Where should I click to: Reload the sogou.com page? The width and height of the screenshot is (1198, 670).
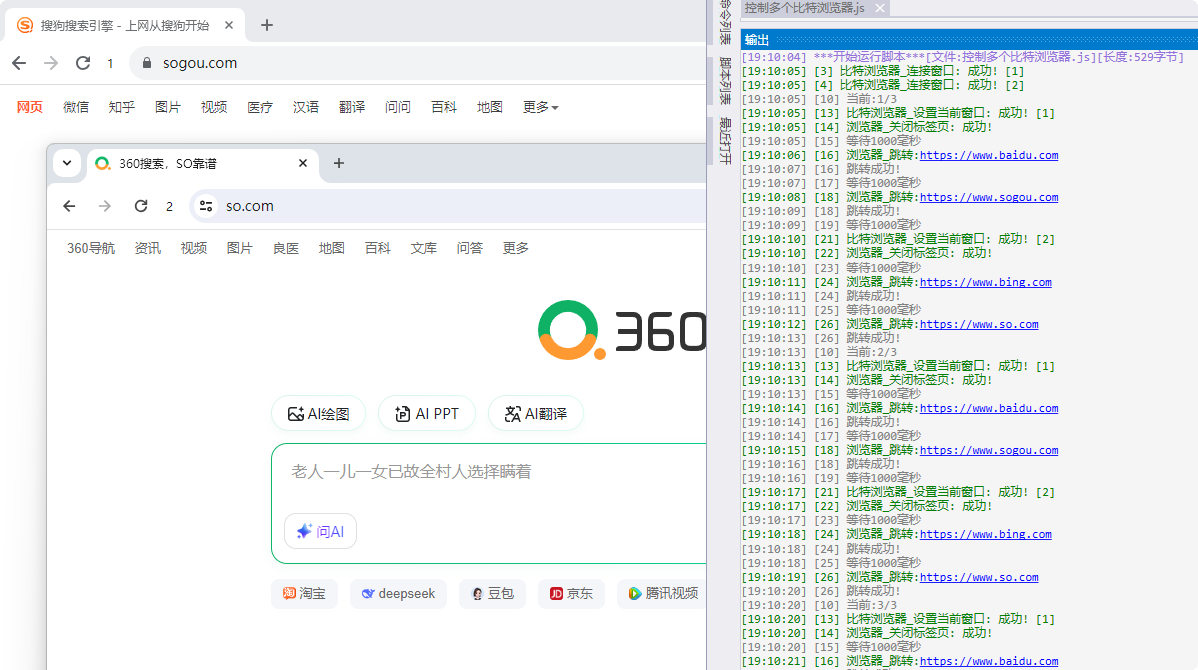coord(83,63)
